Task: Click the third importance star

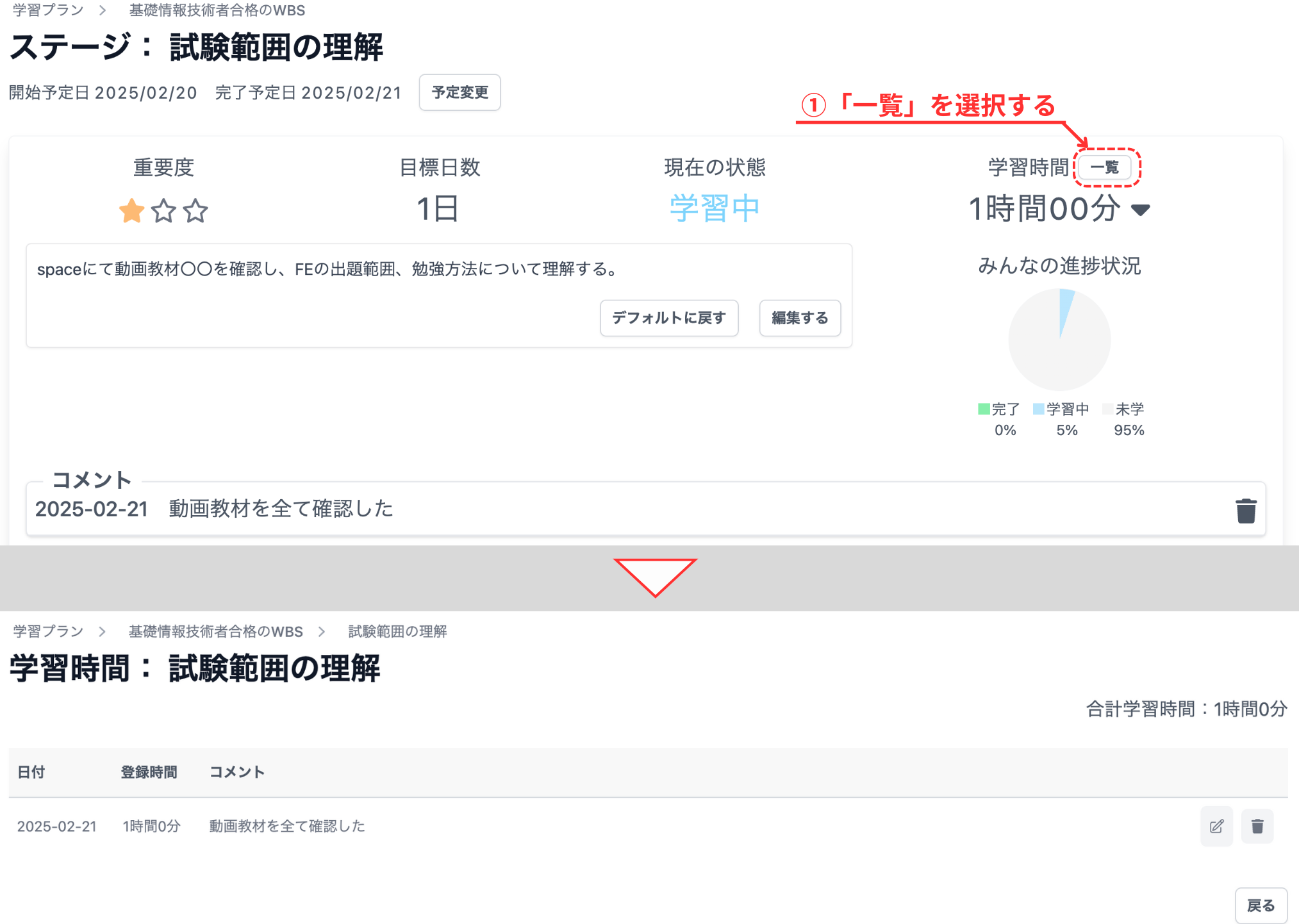Action: [x=197, y=210]
